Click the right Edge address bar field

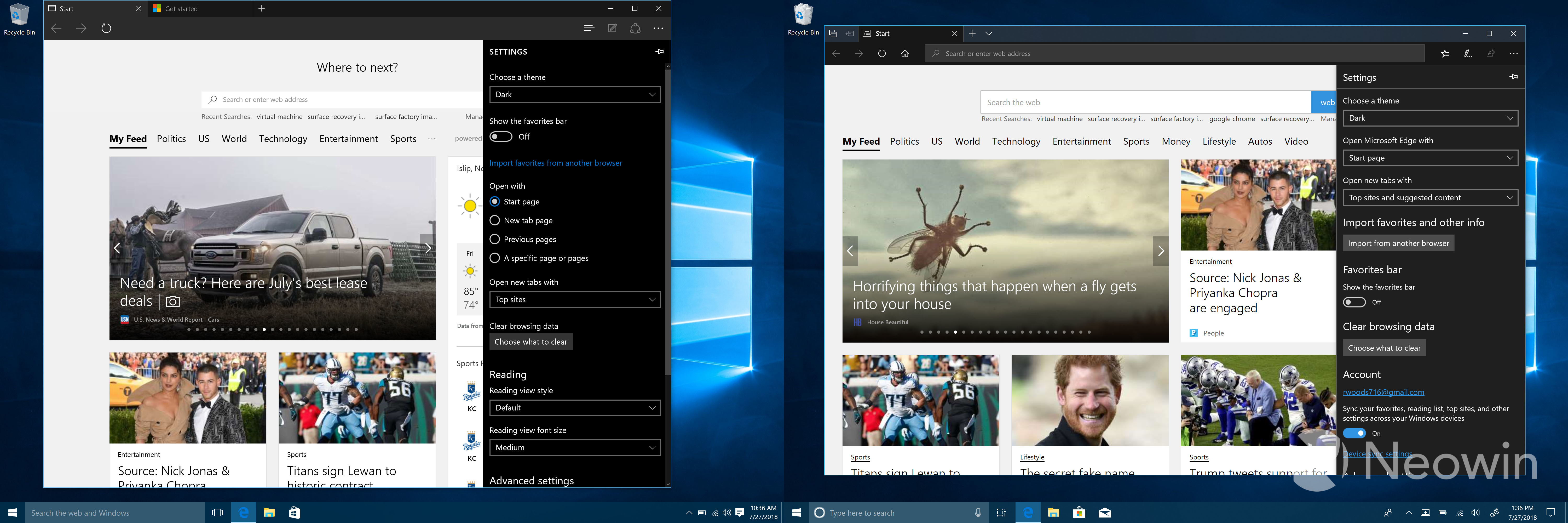1175,54
